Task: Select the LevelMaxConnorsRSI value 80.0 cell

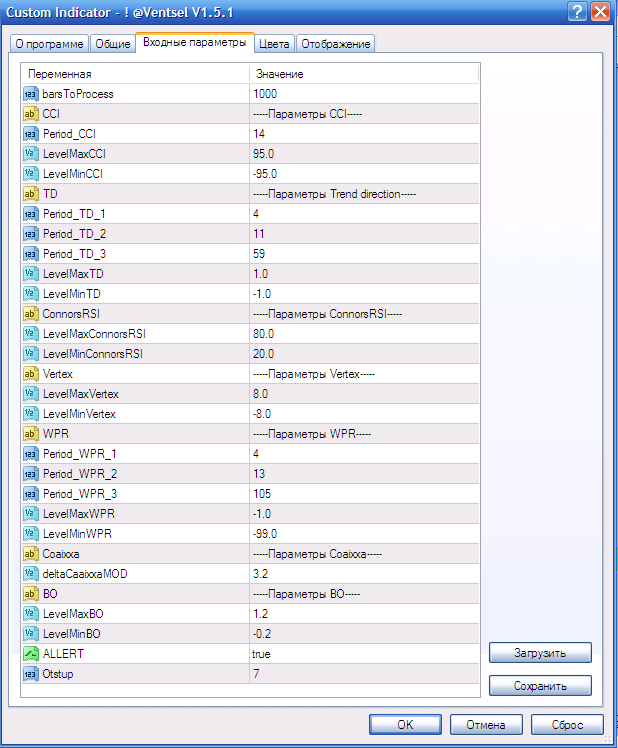Action: coord(364,334)
